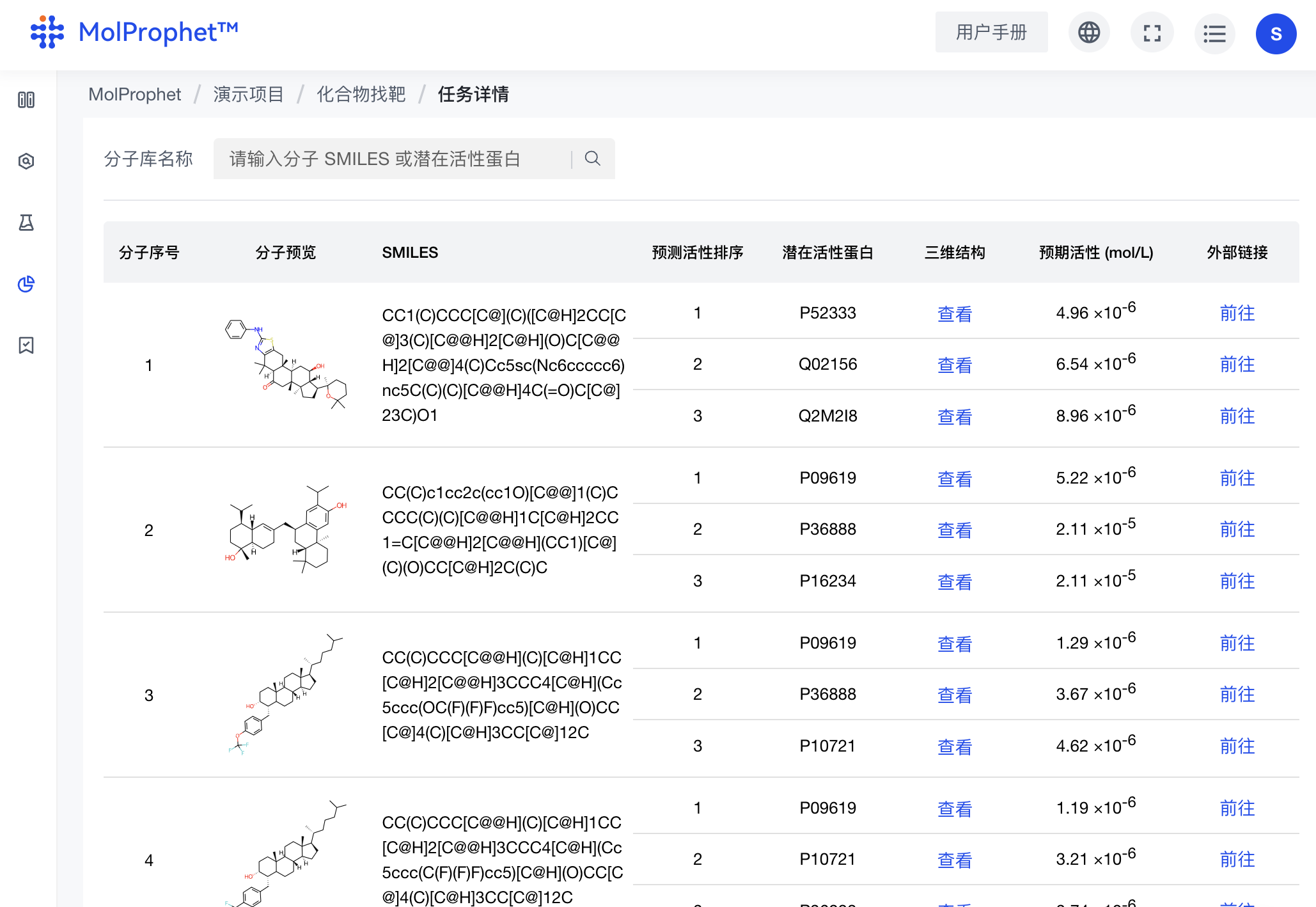Open external link 前往 for Q2M2I8

pyautogui.click(x=1237, y=416)
